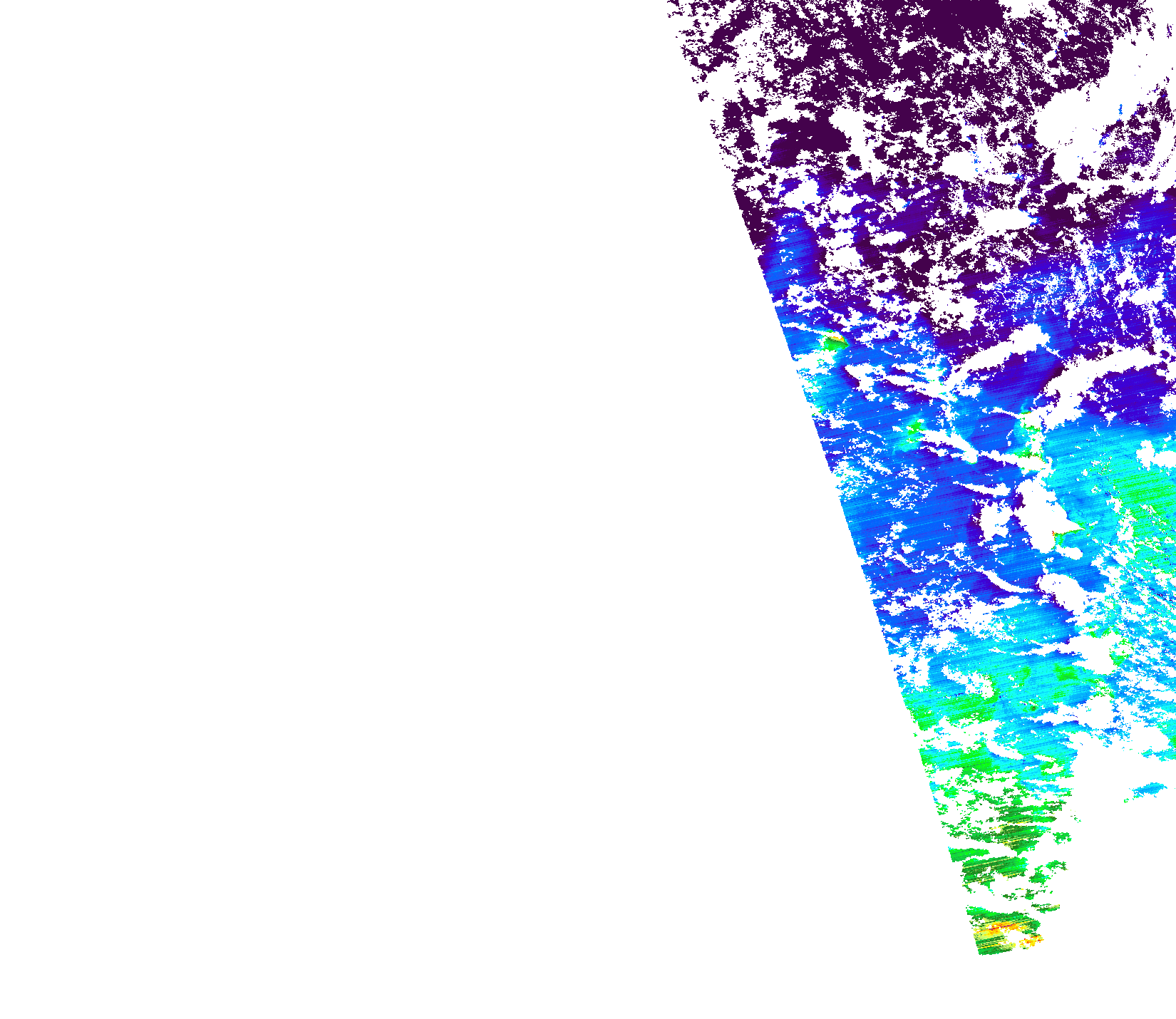
Task: Click the empty white area left of swath
Action: coord(356,428)
